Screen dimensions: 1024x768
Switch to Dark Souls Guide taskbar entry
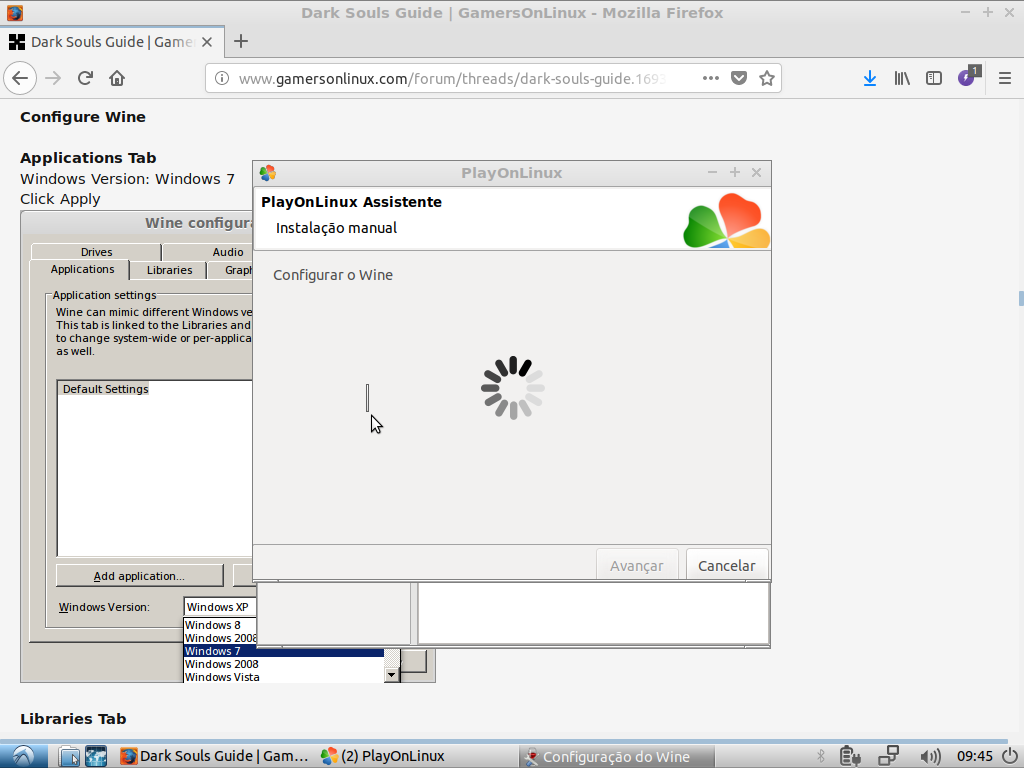[214, 756]
